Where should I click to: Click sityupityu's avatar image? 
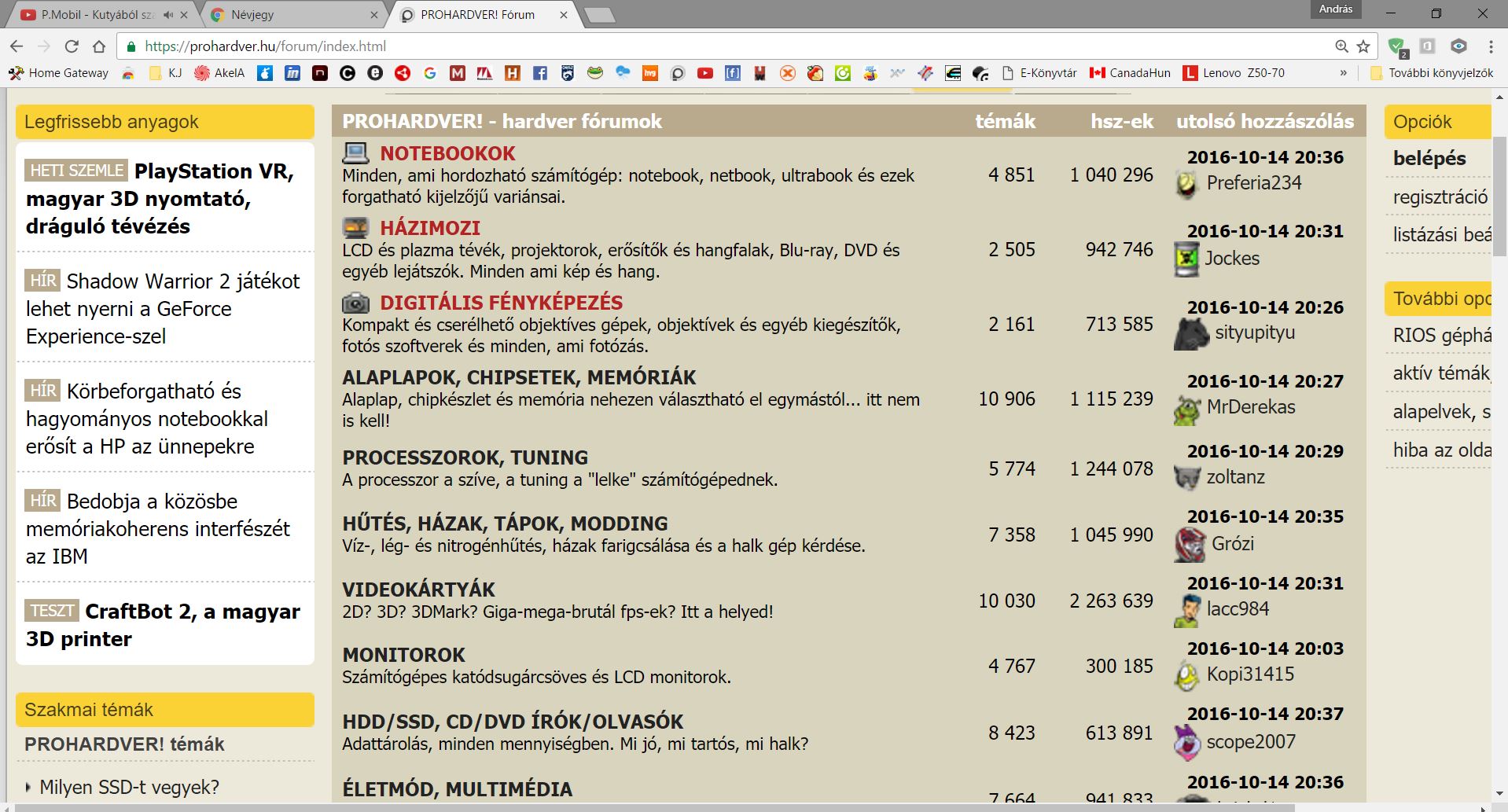click(x=1191, y=334)
